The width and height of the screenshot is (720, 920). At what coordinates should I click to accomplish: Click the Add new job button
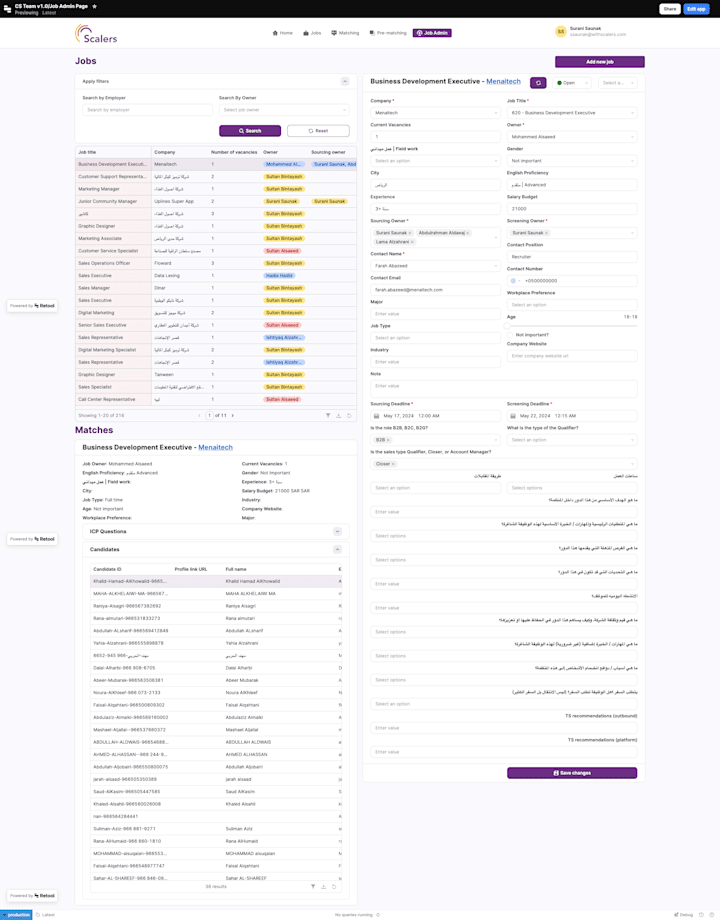(600, 62)
